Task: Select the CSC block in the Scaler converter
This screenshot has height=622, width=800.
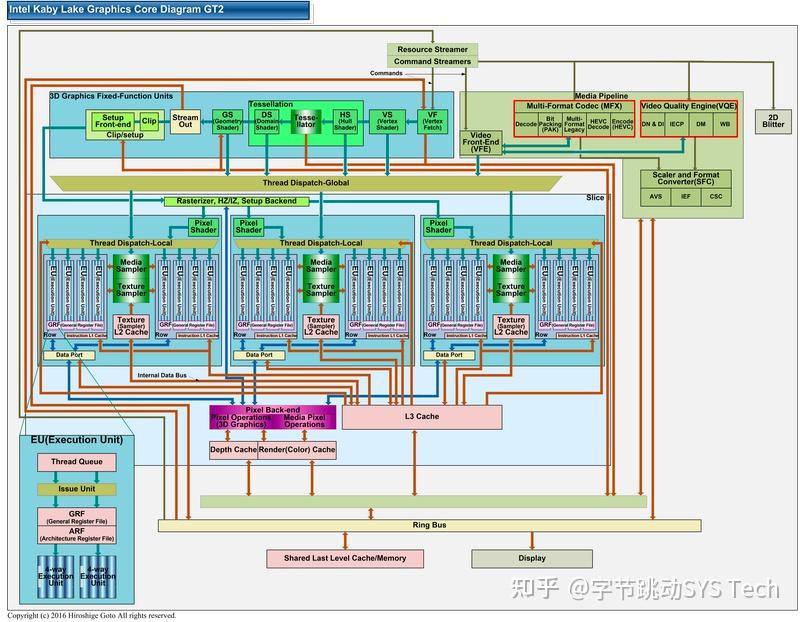Action: 715,196
